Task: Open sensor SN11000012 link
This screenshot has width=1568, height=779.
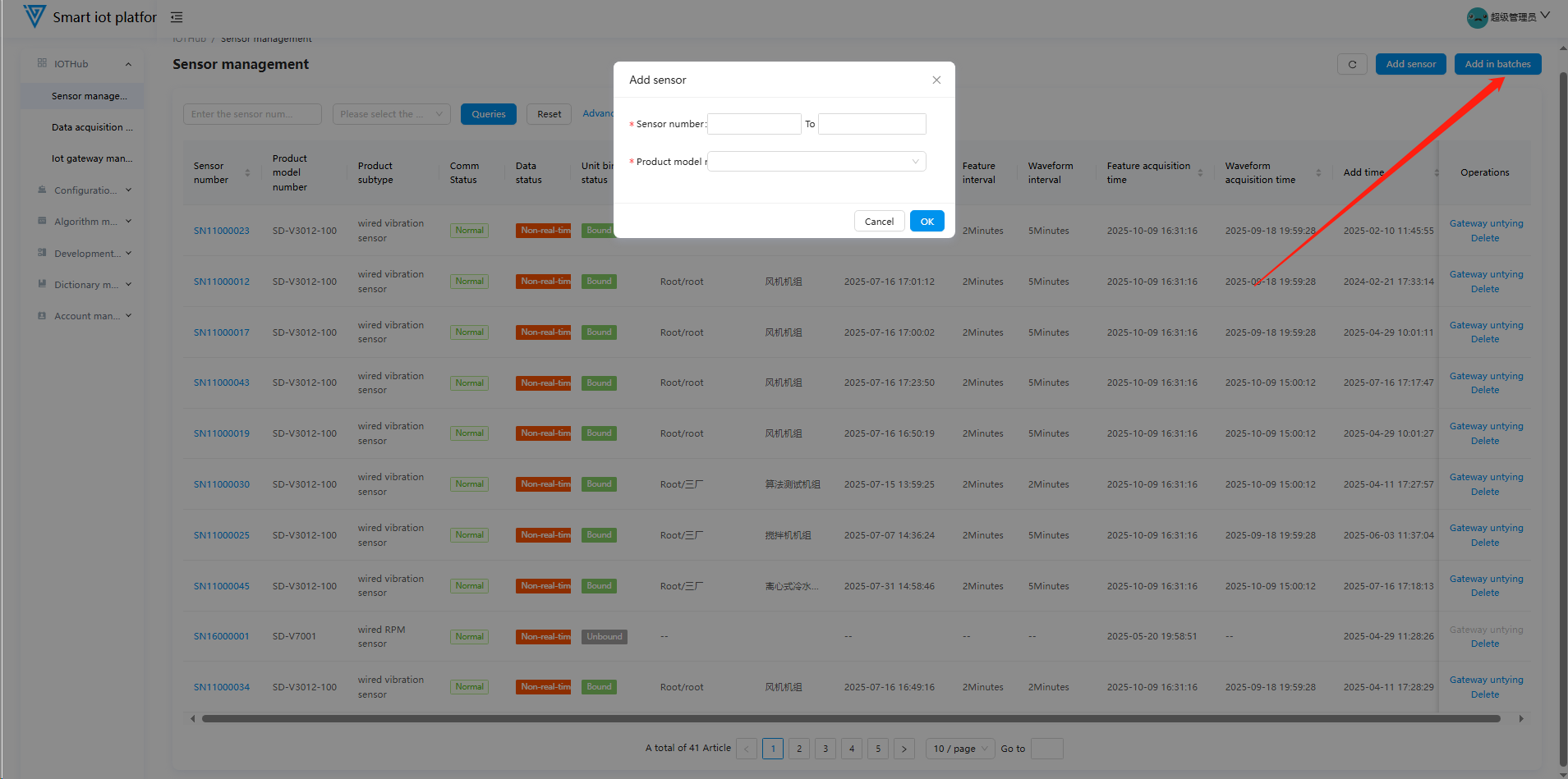Action: pos(222,282)
